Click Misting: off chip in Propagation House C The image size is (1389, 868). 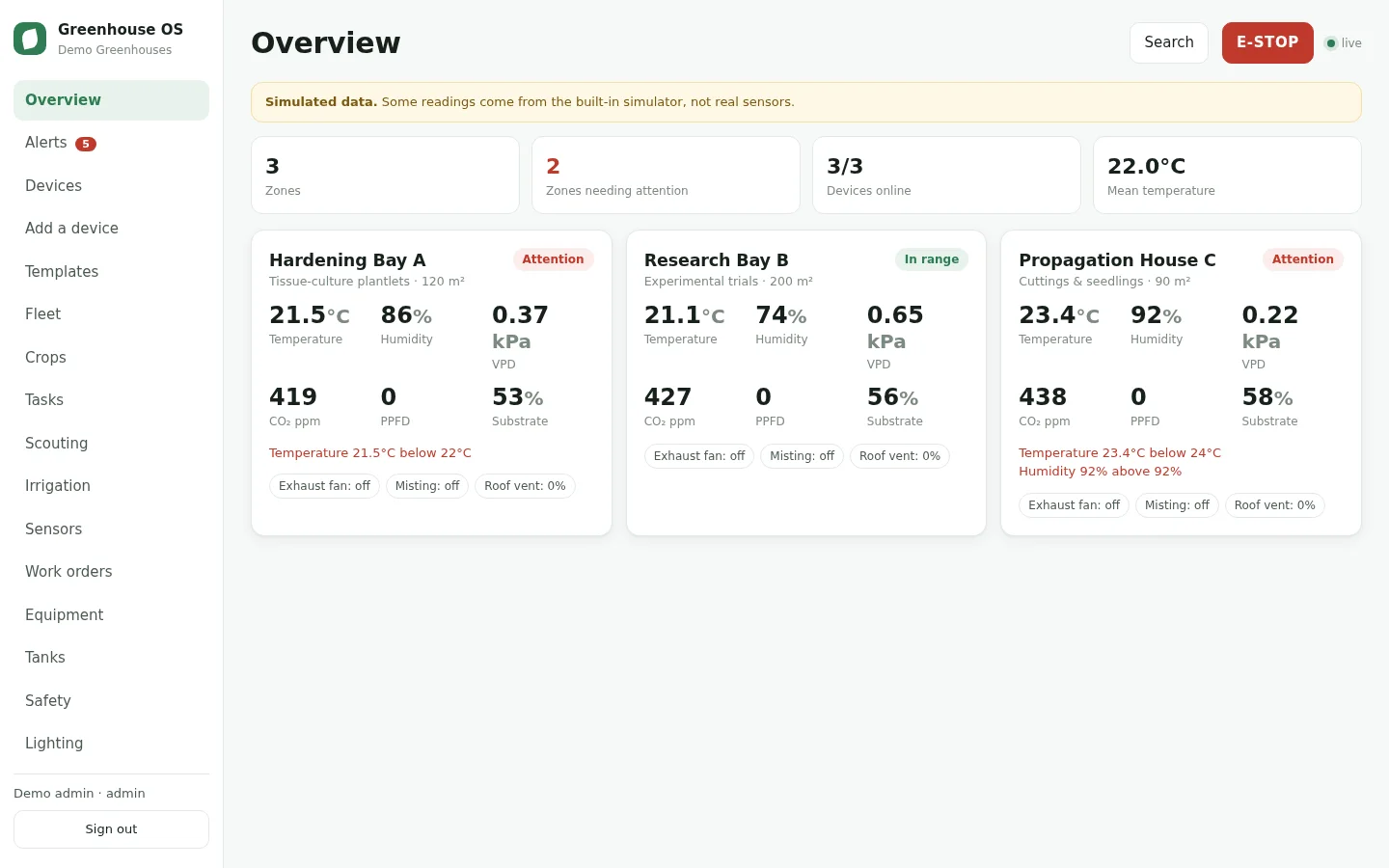[x=1177, y=505]
